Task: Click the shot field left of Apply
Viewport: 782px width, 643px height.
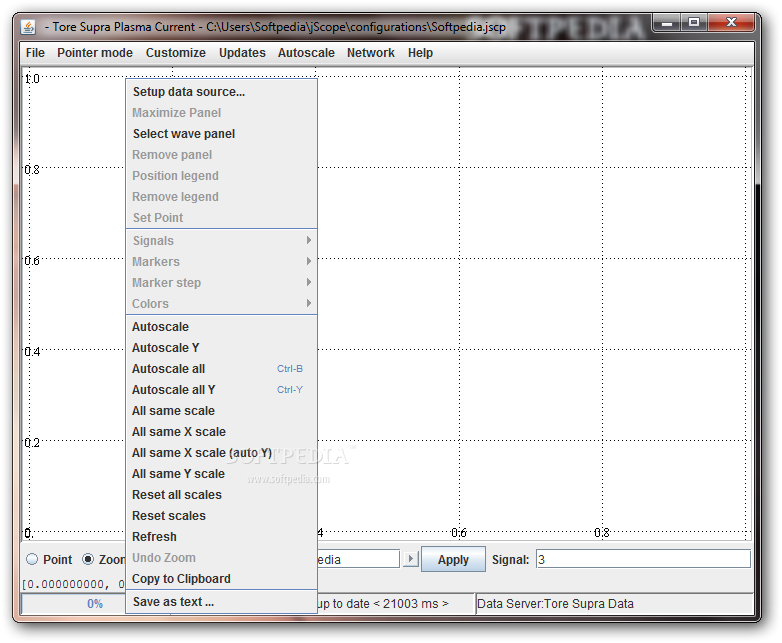Action: point(358,559)
